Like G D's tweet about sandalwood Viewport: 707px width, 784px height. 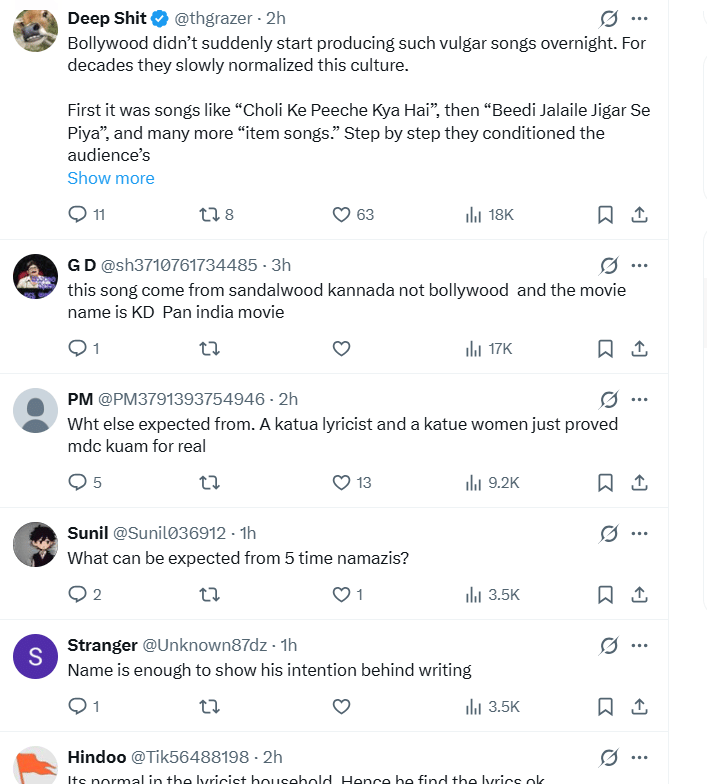[x=341, y=348]
